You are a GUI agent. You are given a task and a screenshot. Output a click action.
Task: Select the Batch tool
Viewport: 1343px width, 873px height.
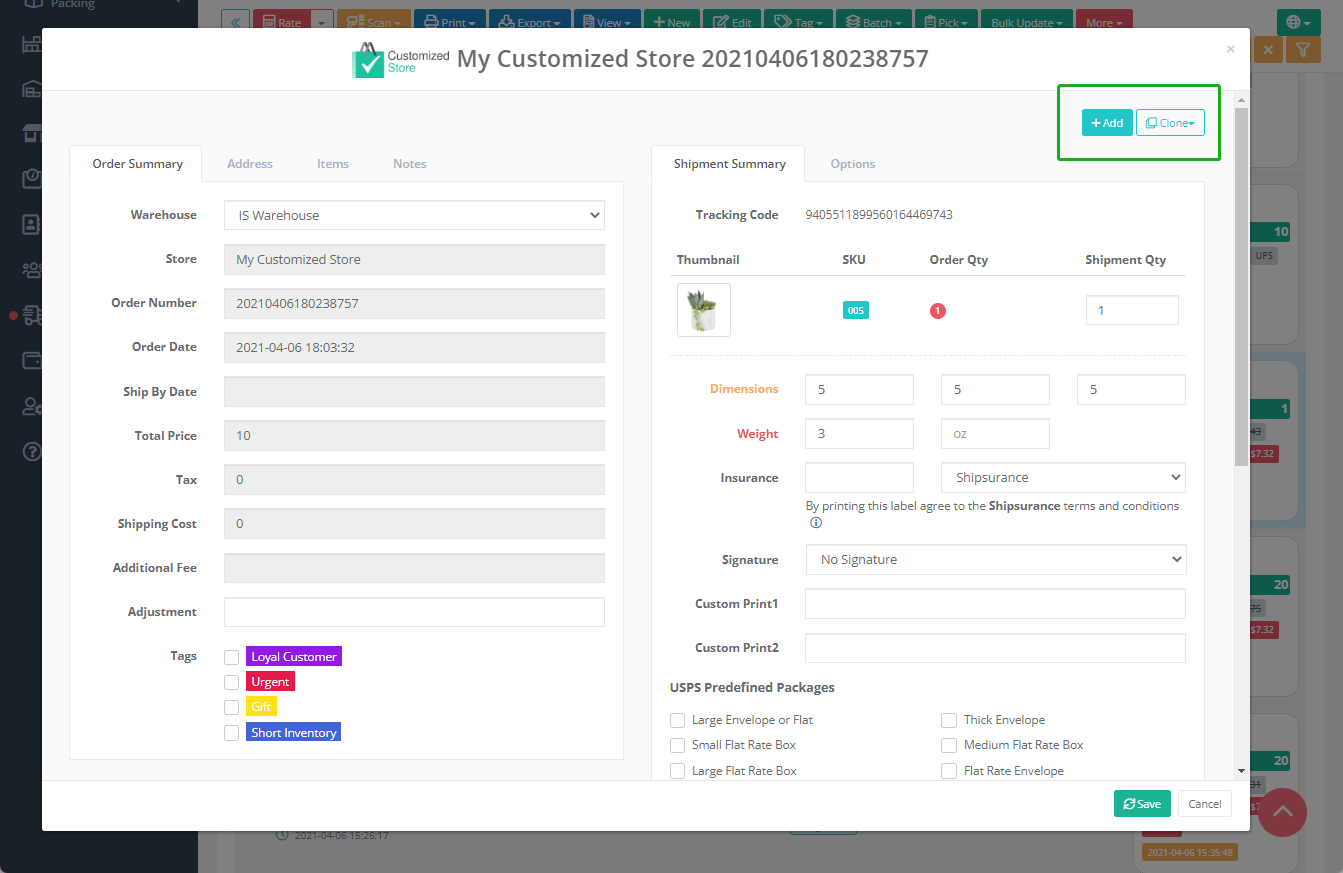(x=873, y=20)
